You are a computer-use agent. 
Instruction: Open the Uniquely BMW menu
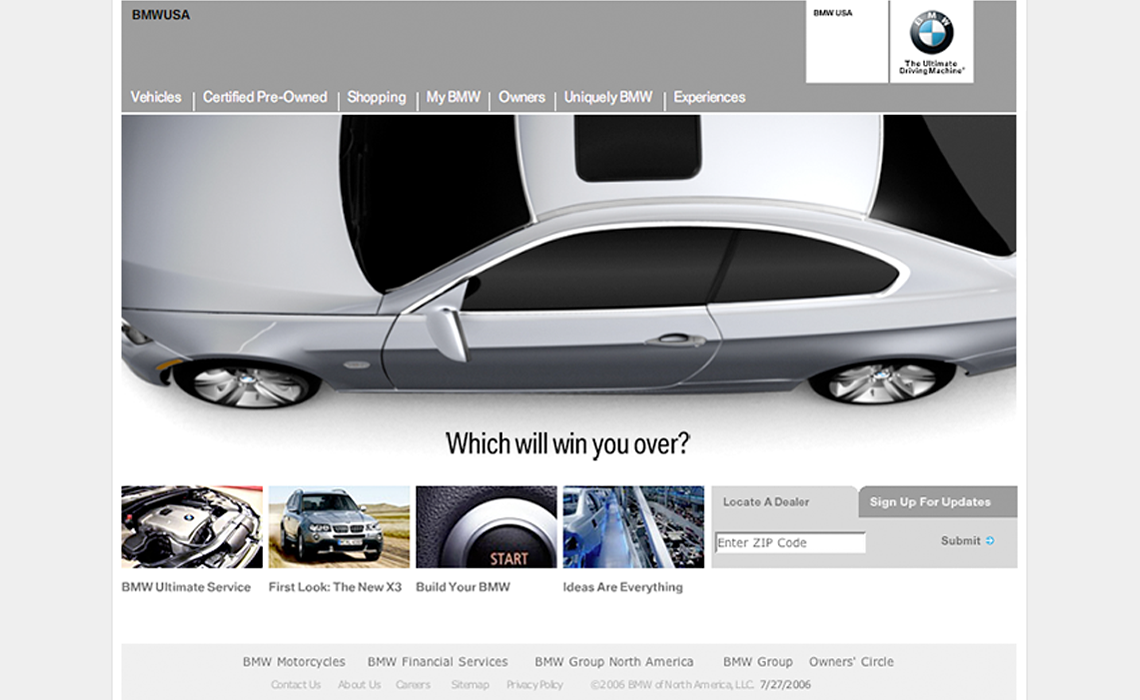pyautogui.click(x=608, y=97)
